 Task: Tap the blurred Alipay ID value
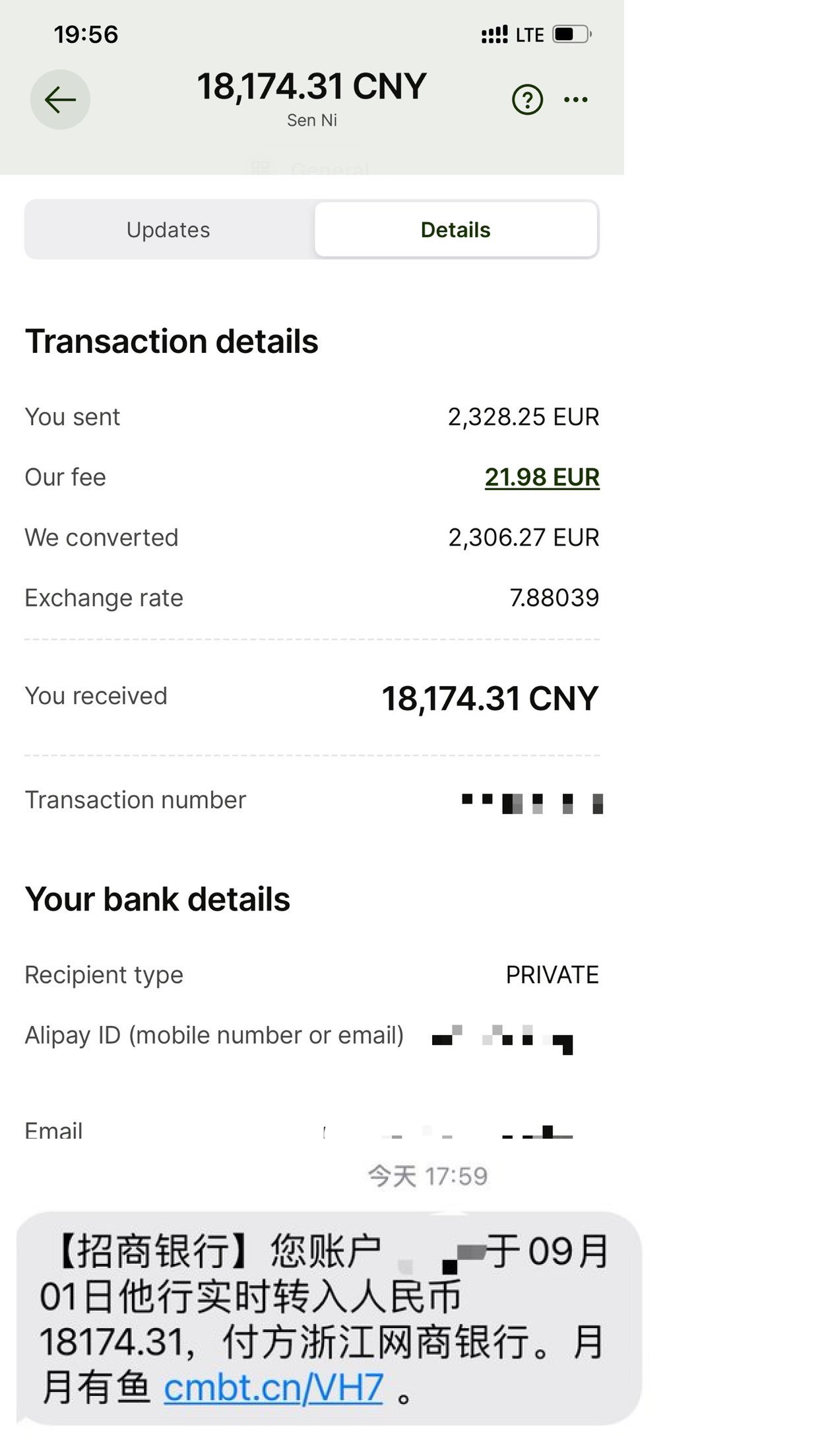tap(503, 1038)
